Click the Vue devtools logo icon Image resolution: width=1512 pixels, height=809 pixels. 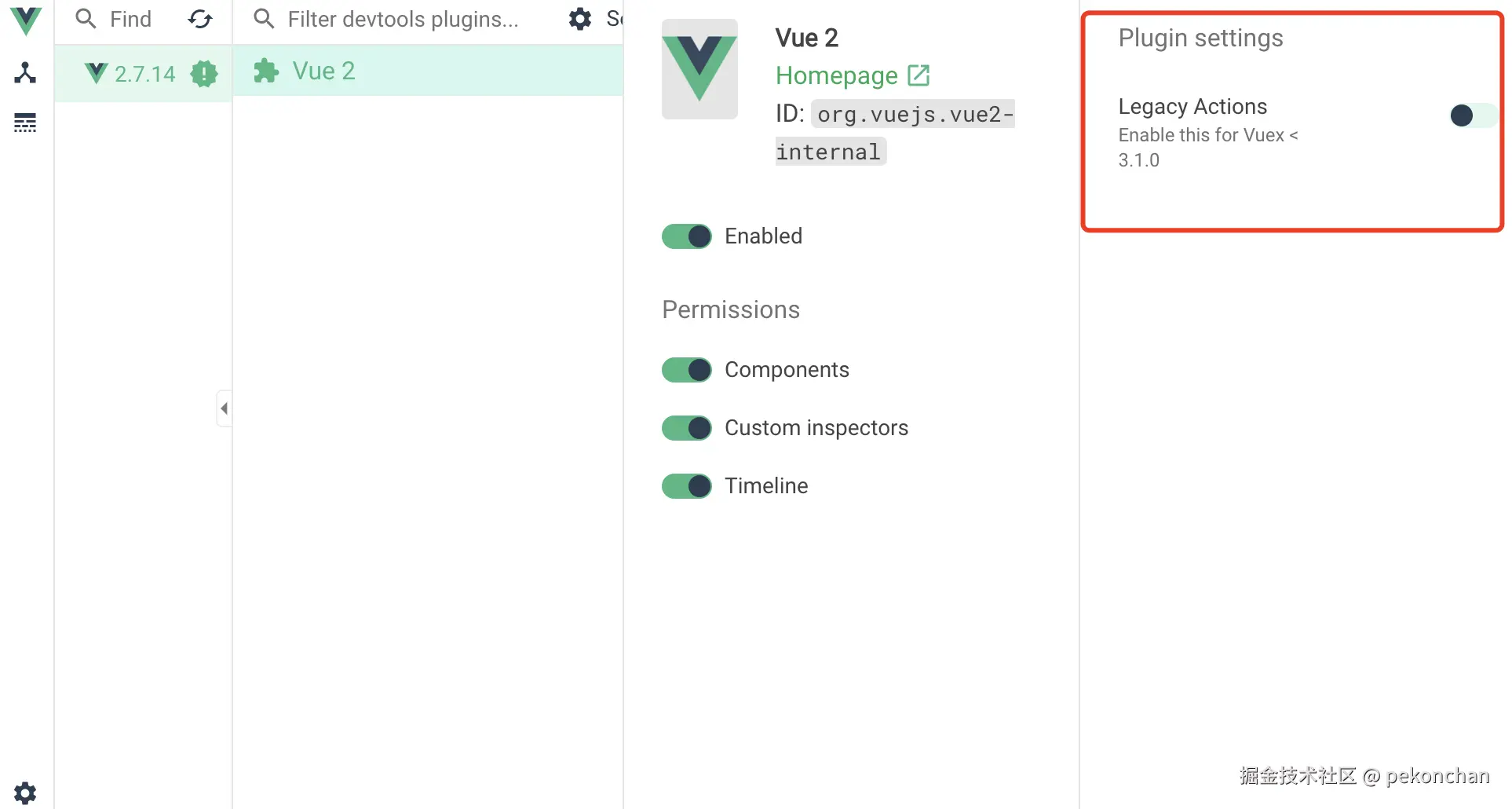(x=26, y=20)
